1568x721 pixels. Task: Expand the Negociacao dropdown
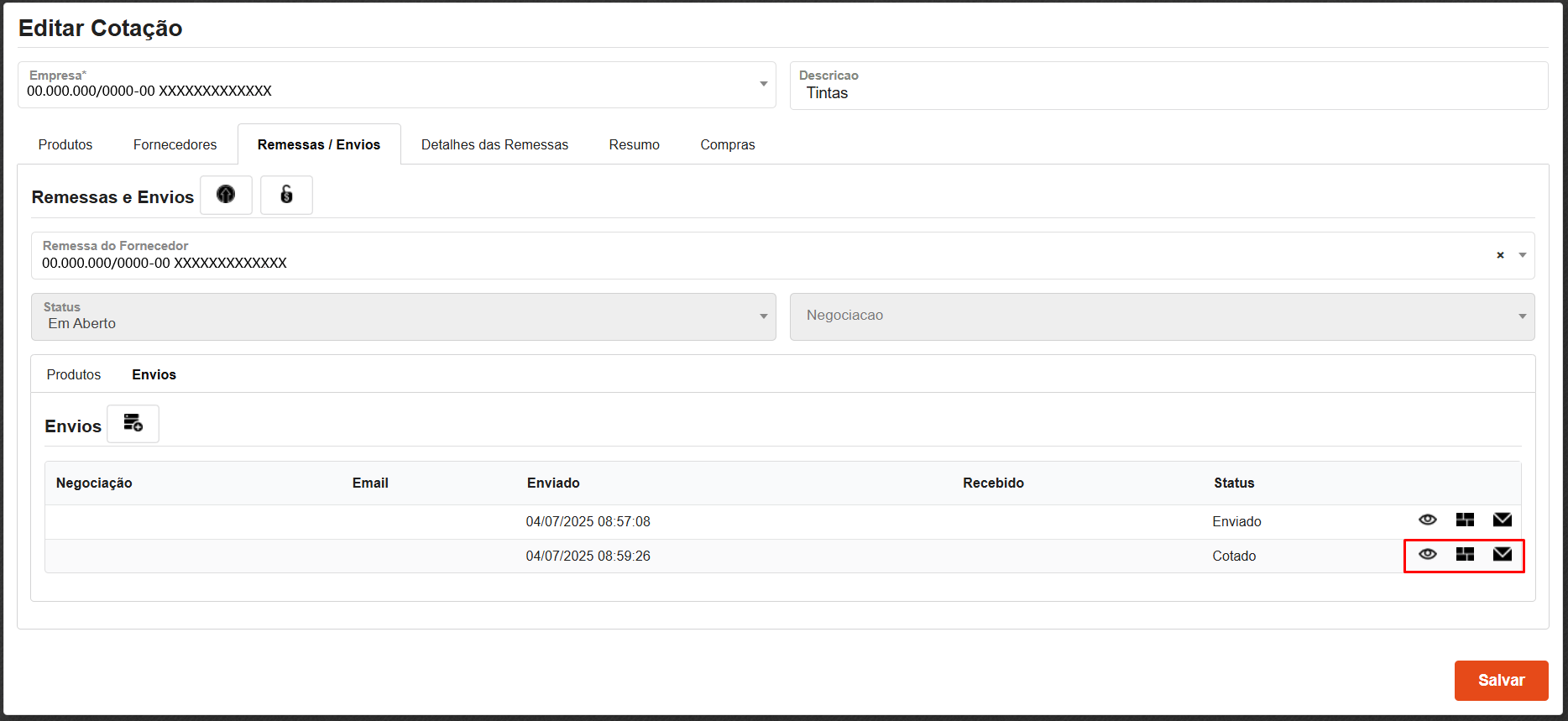pos(1522,316)
